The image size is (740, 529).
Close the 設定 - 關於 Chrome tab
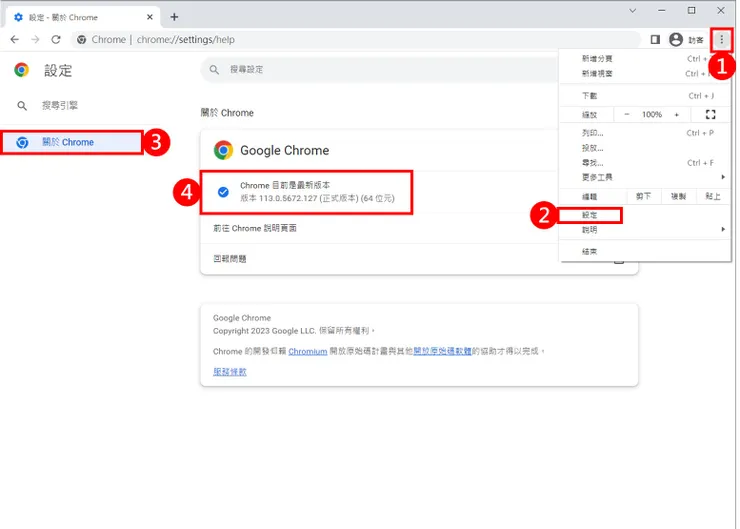pos(151,17)
